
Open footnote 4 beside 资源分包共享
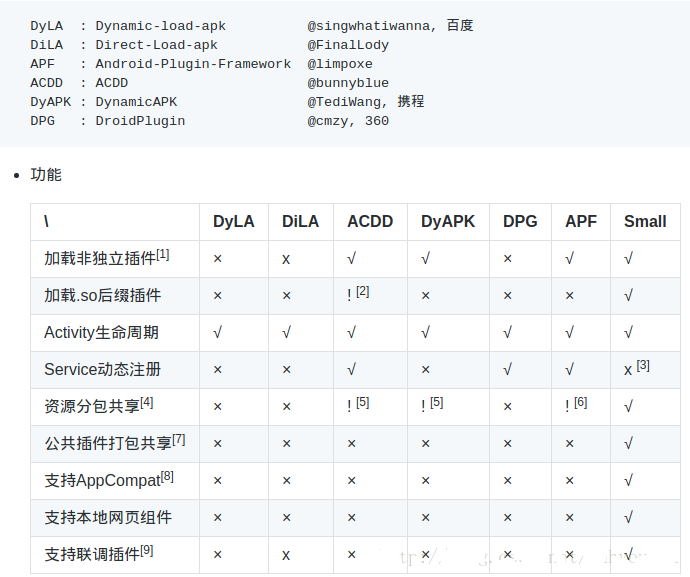click(x=147, y=402)
